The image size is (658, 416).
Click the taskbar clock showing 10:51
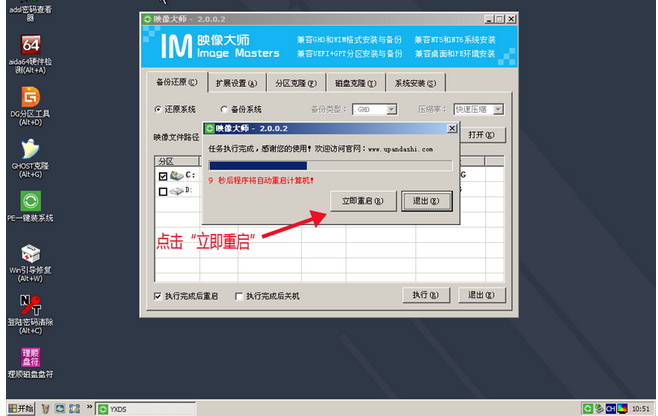(640, 408)
